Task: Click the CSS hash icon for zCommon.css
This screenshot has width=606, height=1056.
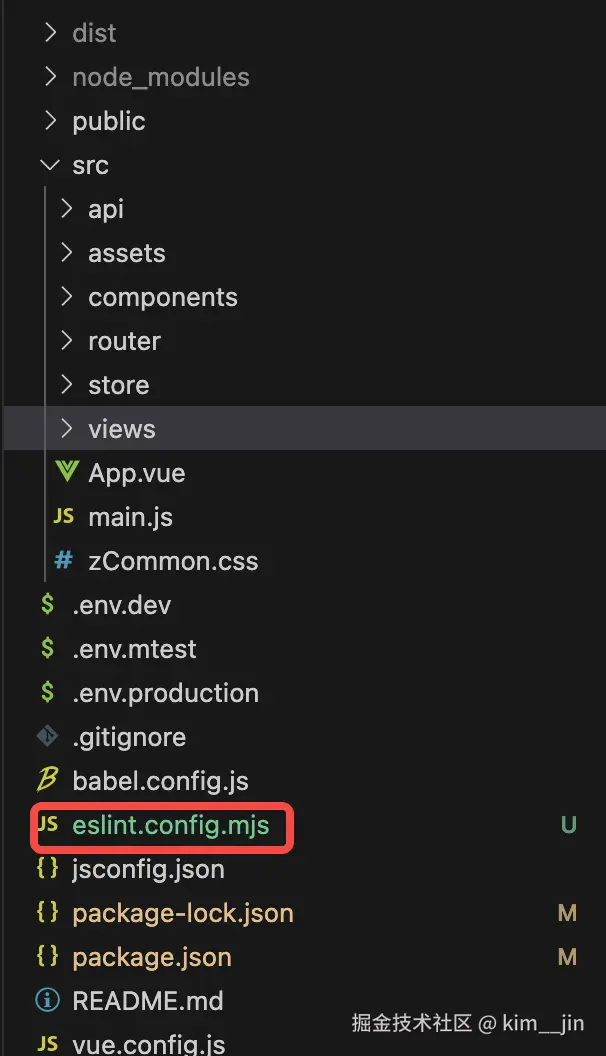Action: point(63,561)
